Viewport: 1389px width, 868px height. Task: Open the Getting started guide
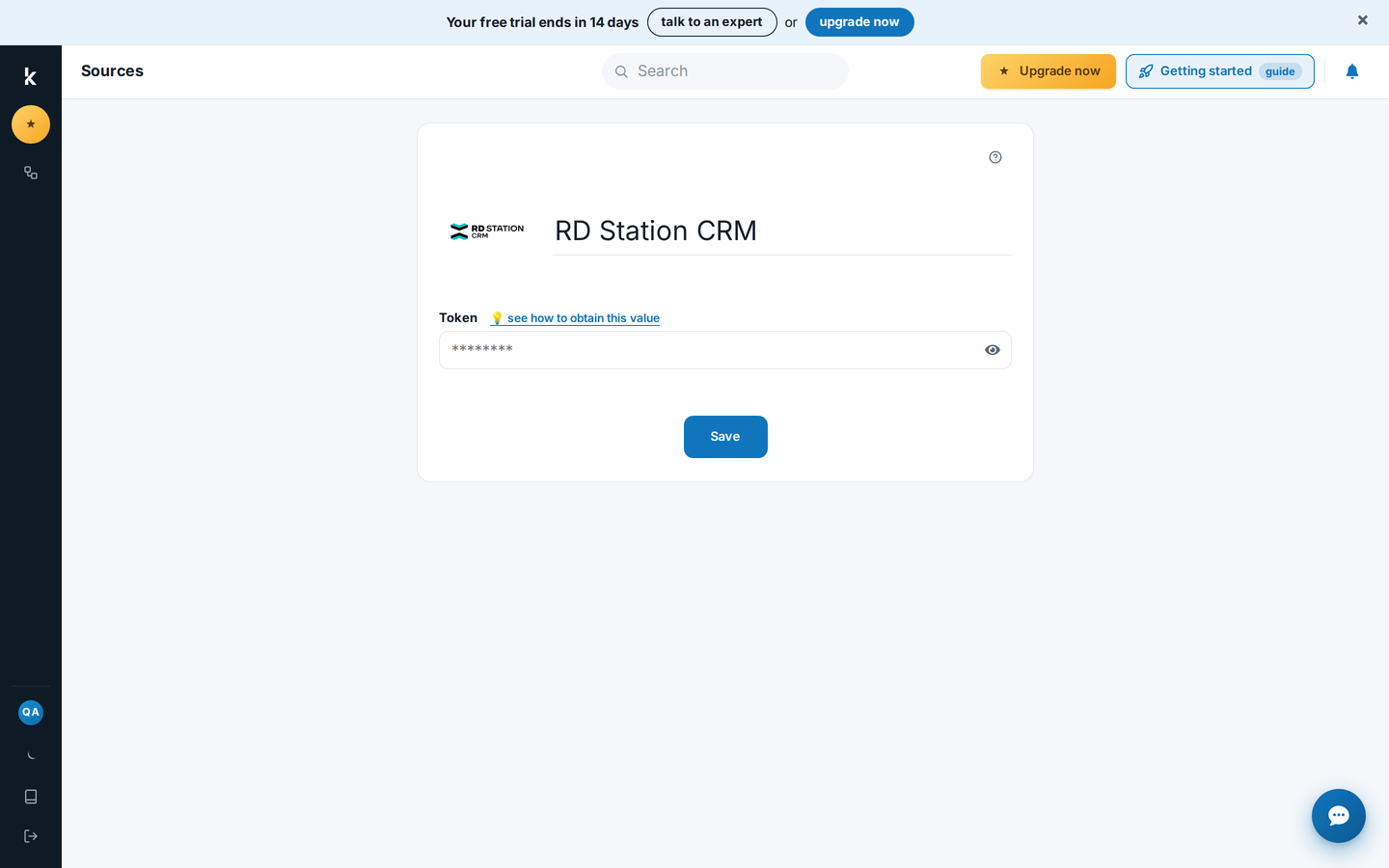[x=1220, y=71]
